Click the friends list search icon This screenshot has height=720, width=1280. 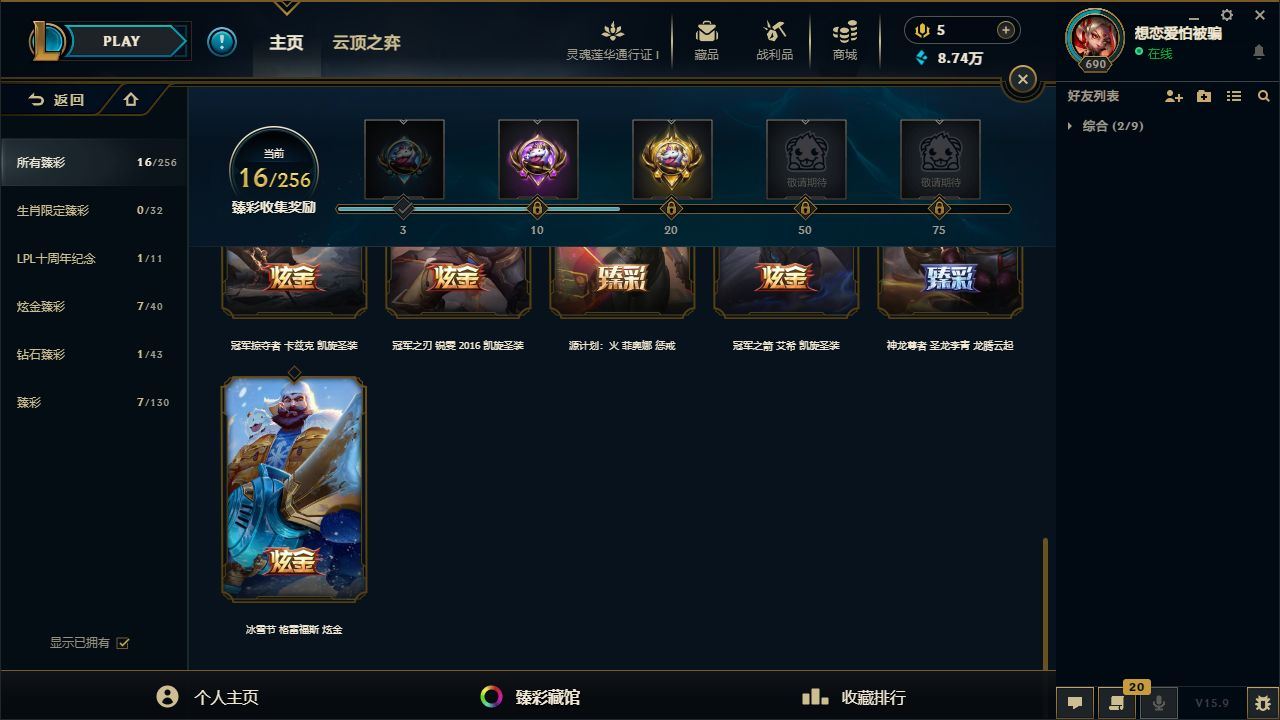[x=1264, y=96]
